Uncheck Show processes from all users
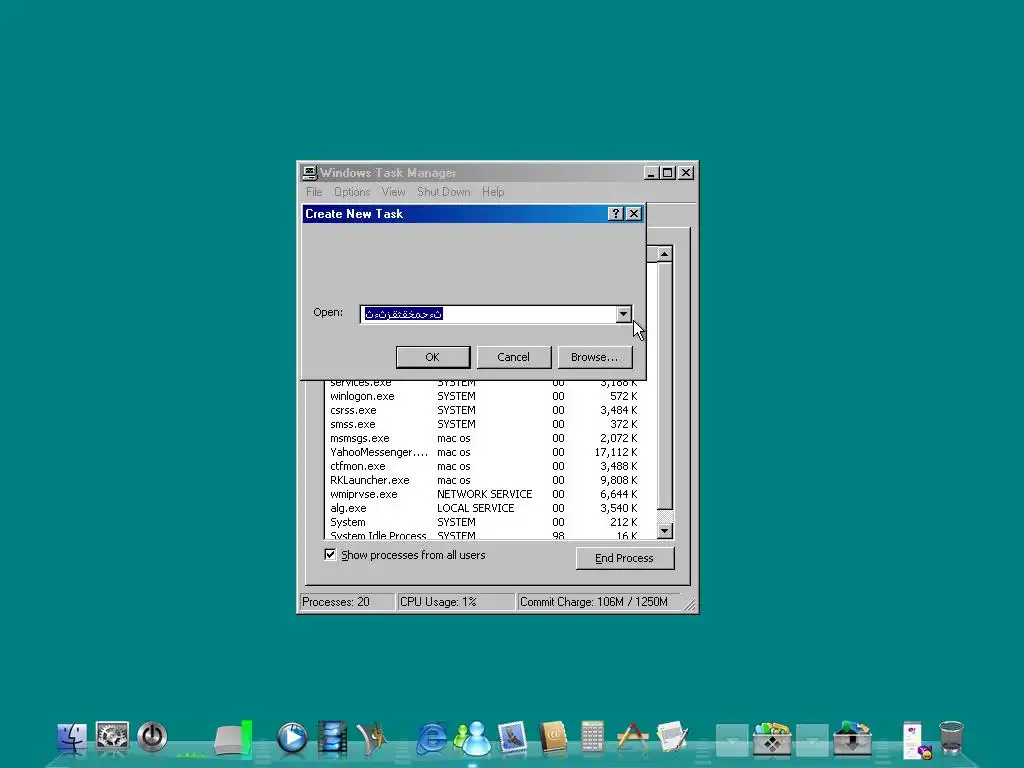The height and width of the screenshot is (768, 1024). pos(330,554)
